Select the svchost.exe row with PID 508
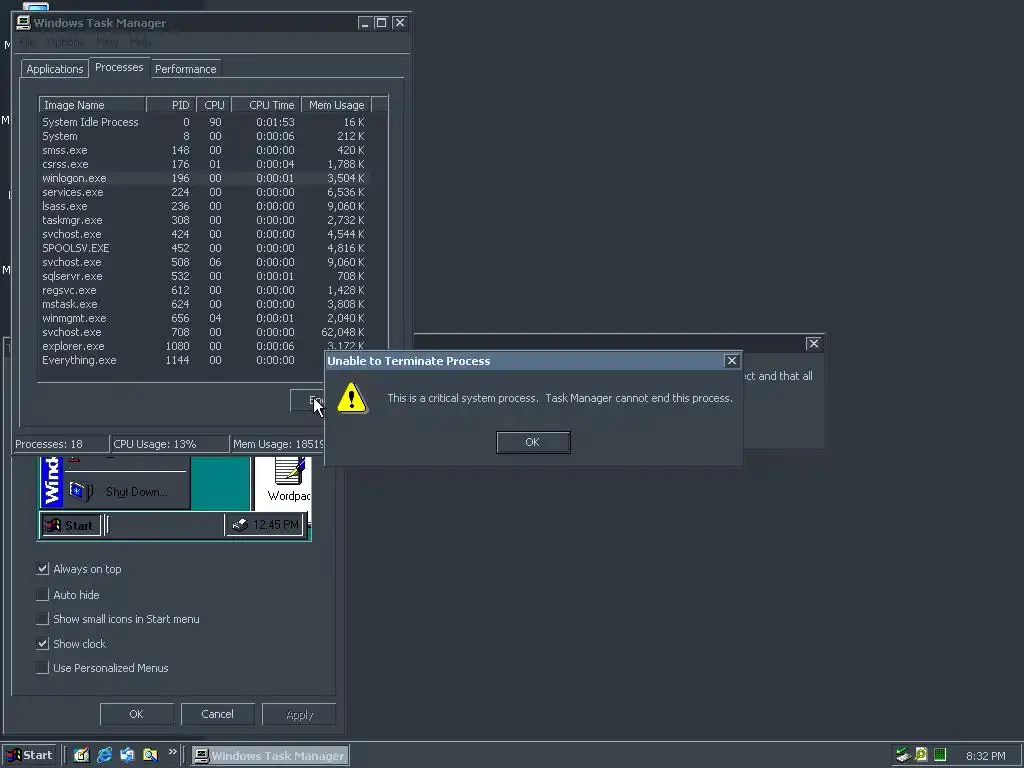 (203, 262)
